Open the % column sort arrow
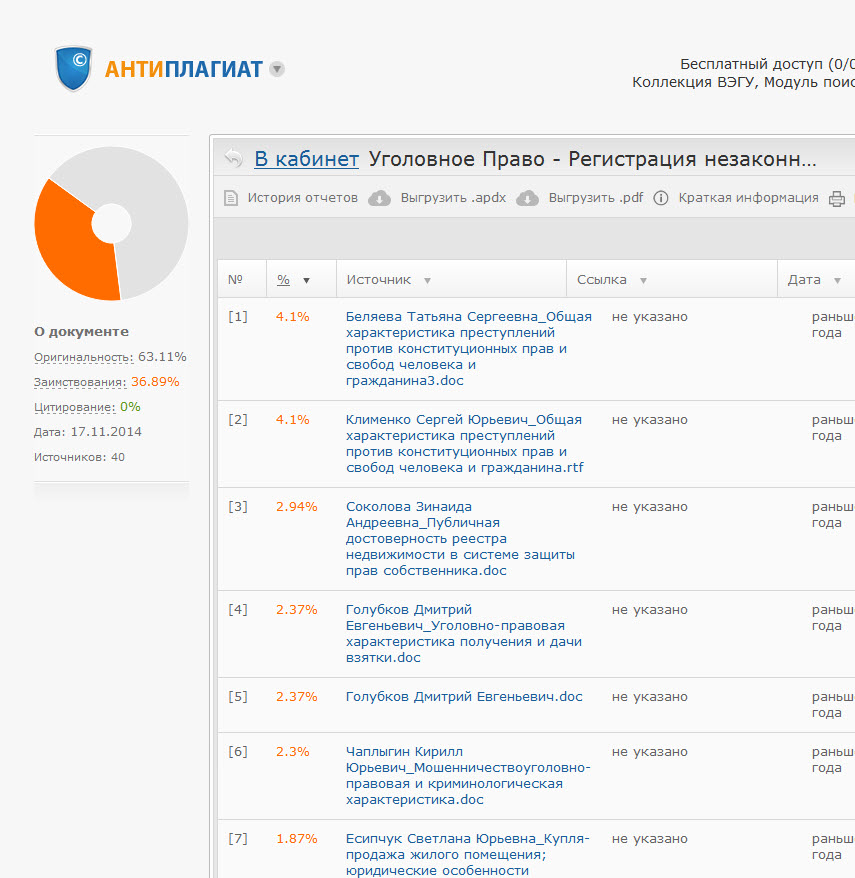Image resolution: width=855 pixels, height=878 pixels. [306, 281]
